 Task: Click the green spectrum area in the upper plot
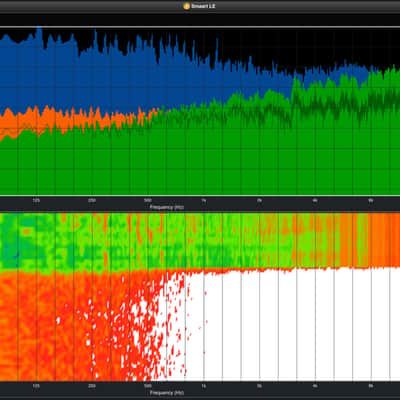200,160
